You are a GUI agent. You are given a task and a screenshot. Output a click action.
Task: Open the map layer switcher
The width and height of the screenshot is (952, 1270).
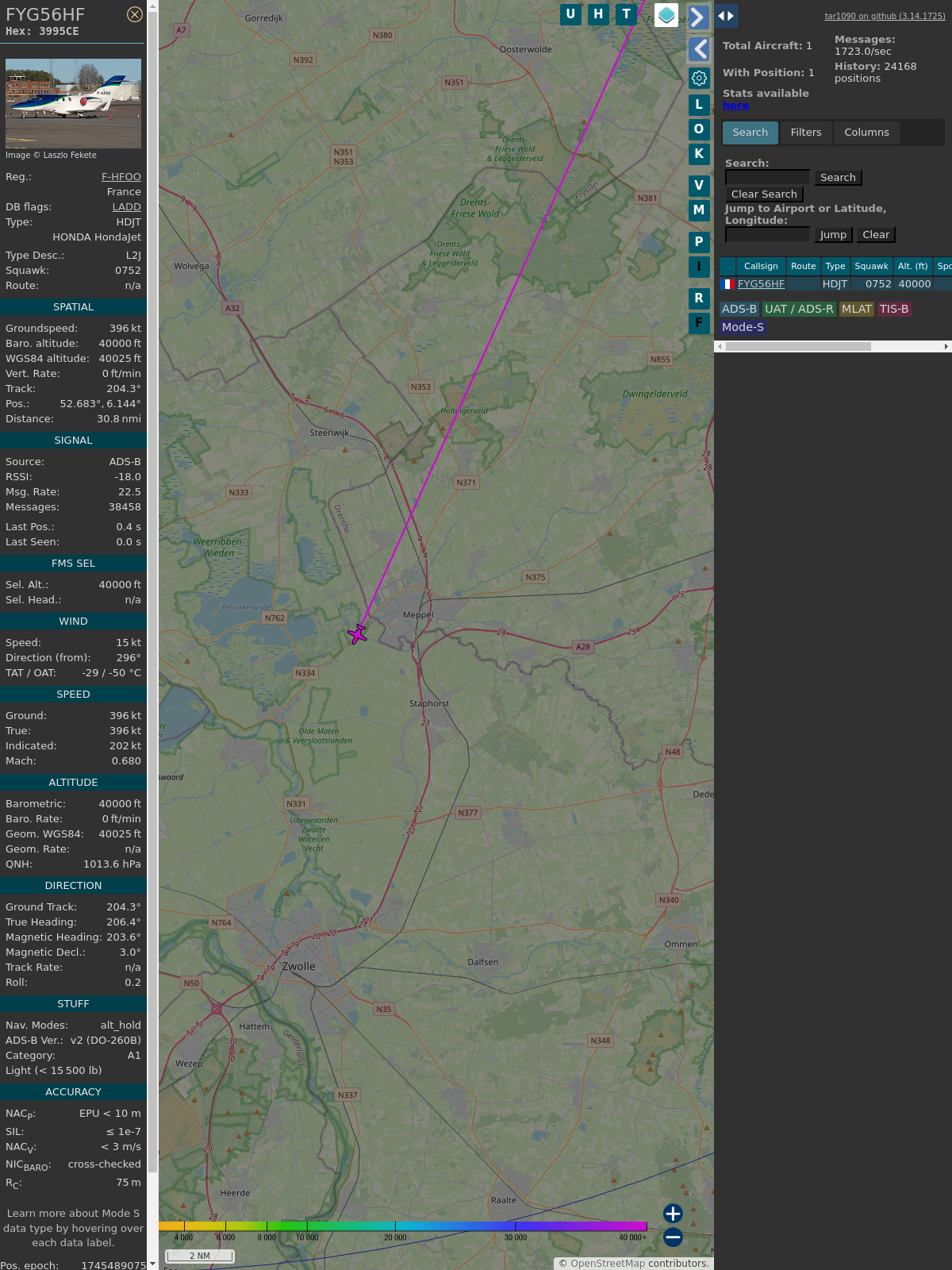[x=666, y=15]
